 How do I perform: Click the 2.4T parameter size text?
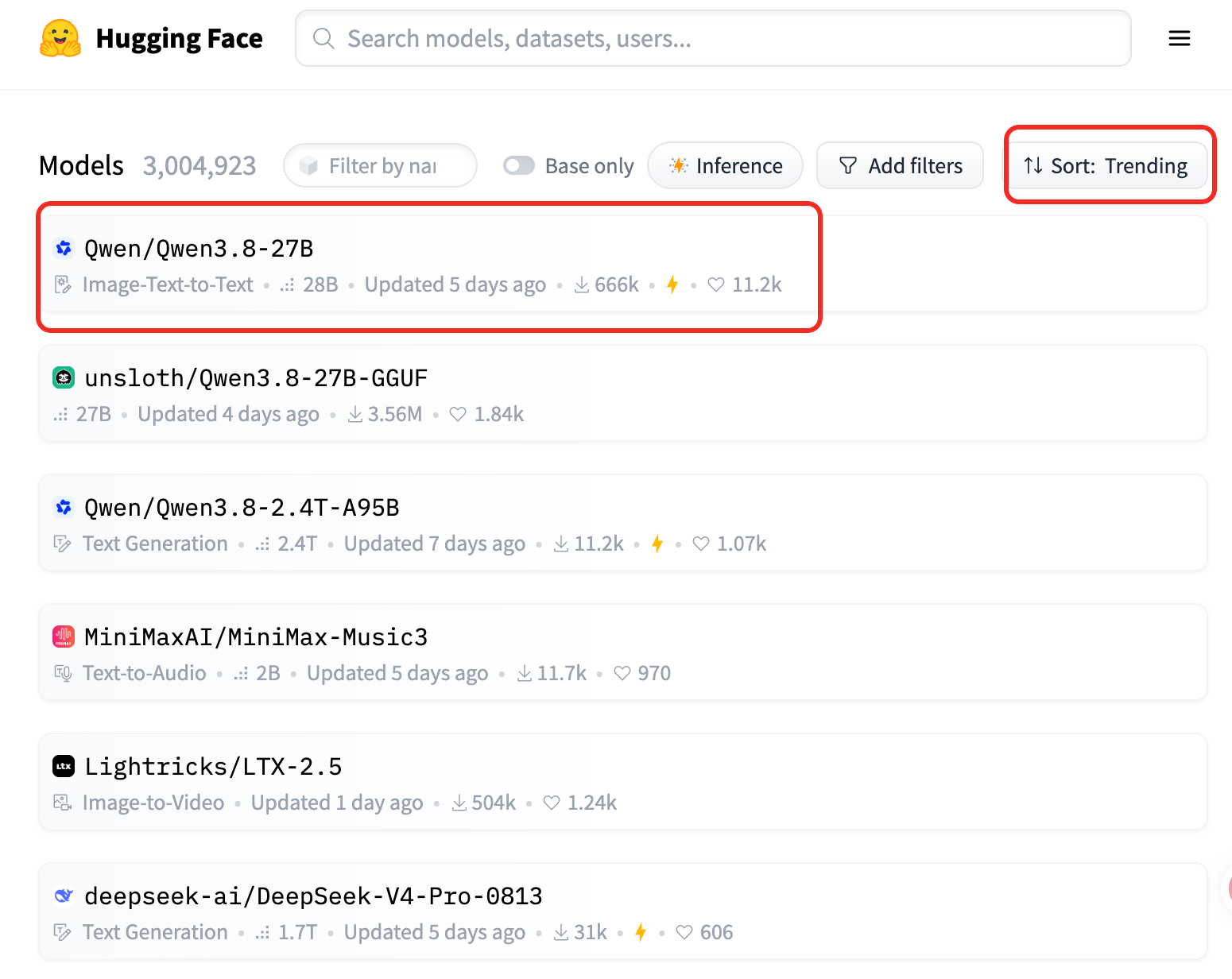(297, 544)
